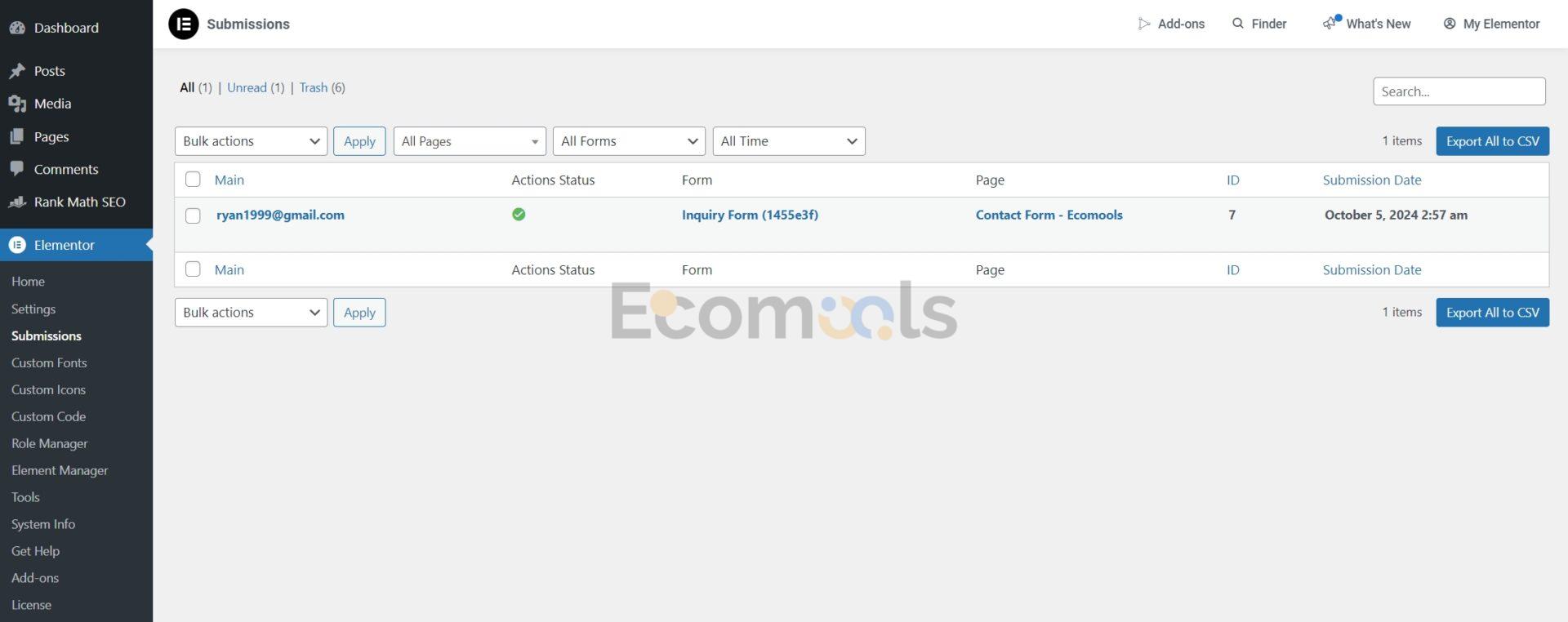Viewport: 1568px width, 622px height.
Task: Click the Elementor logo beside Submissions title
Action: click(x=184, y=24)
